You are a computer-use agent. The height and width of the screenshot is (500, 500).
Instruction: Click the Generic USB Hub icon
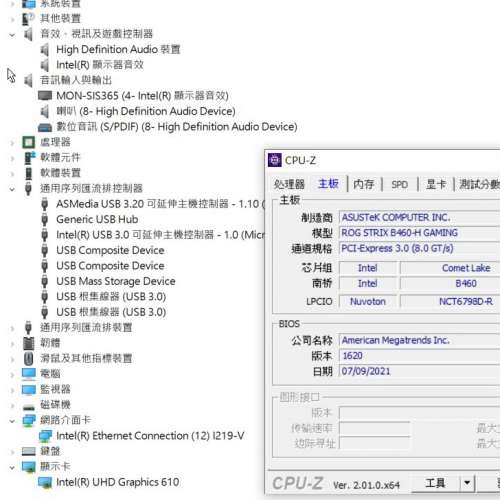[x=45, y=219]
